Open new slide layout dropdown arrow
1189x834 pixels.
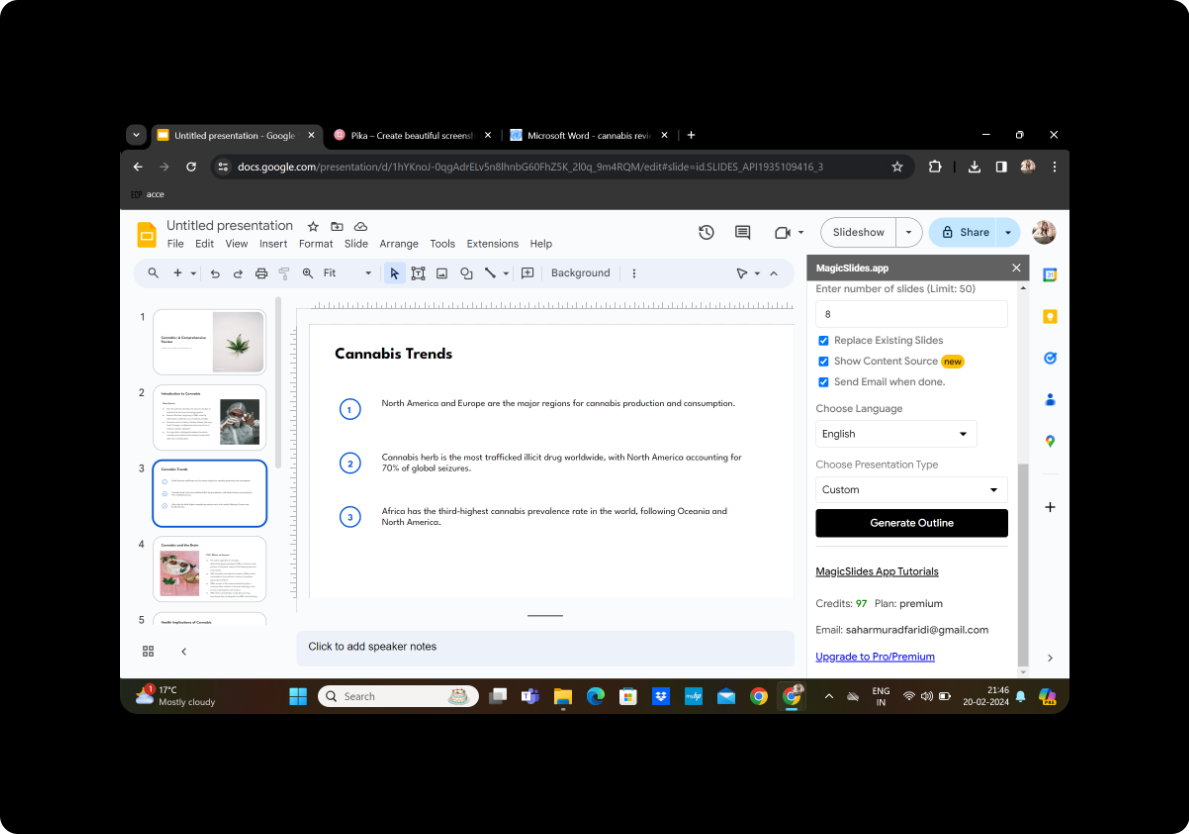pyautogui.click(x=193, y=273)
